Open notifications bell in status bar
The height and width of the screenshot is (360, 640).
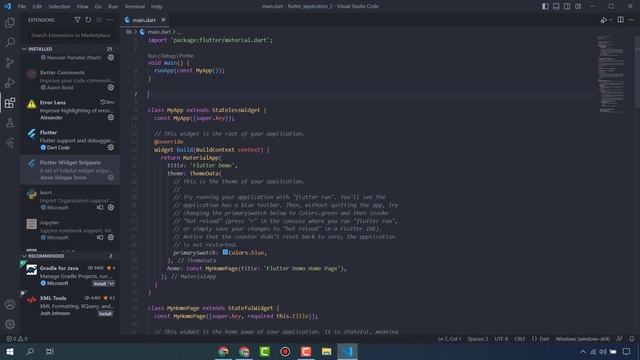631,339
